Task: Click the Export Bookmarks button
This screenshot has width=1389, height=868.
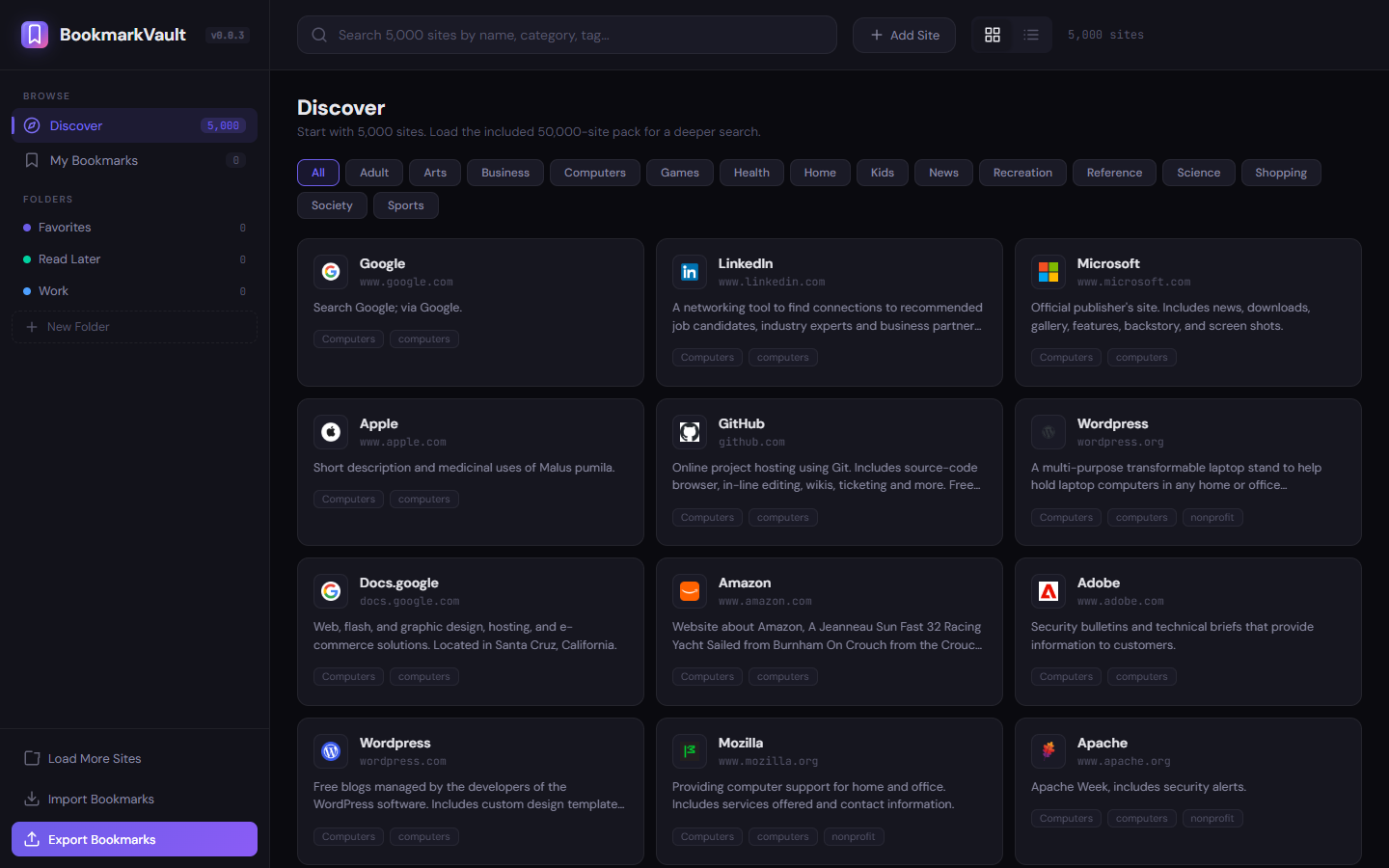Action: tap(134, 839)
